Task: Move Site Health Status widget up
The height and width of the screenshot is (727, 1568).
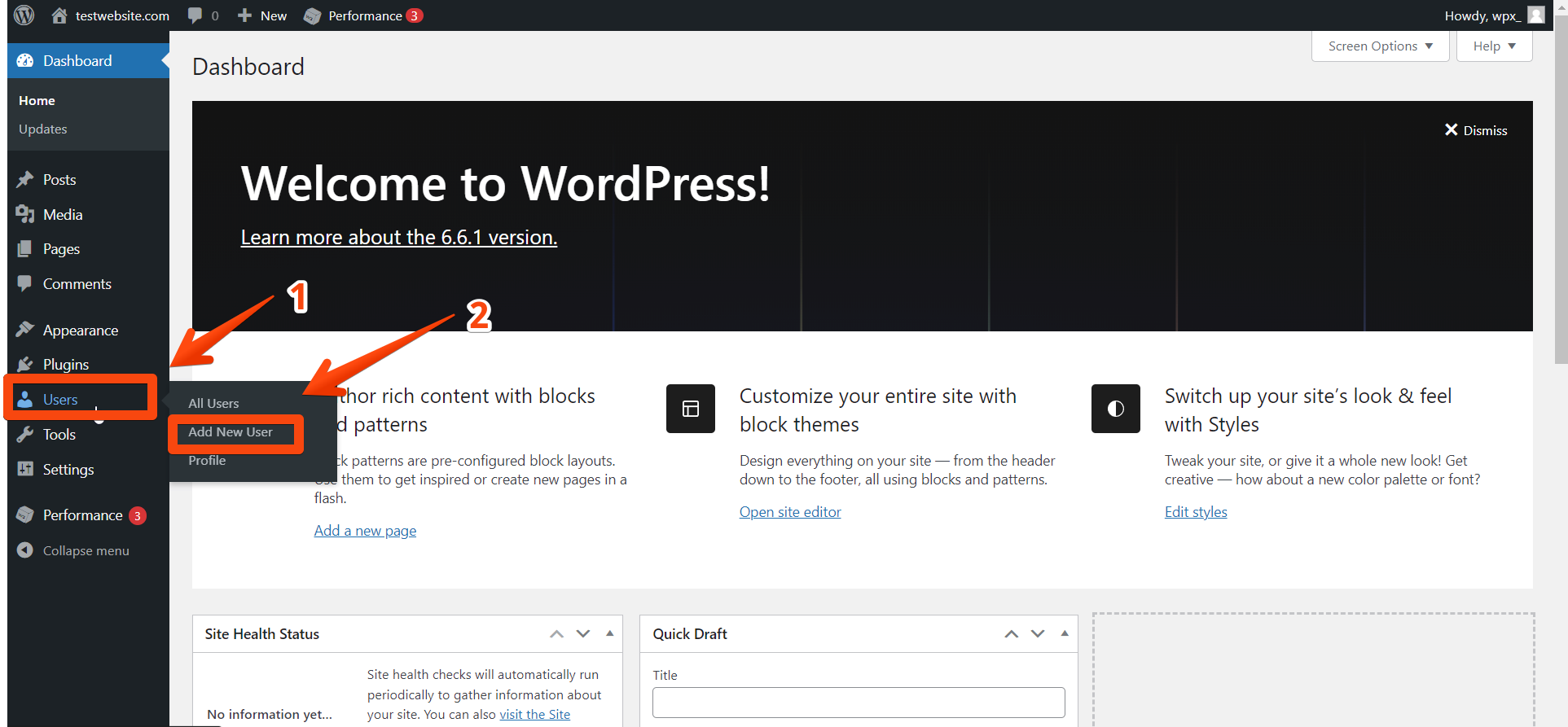Action: (x=557, y=634)
